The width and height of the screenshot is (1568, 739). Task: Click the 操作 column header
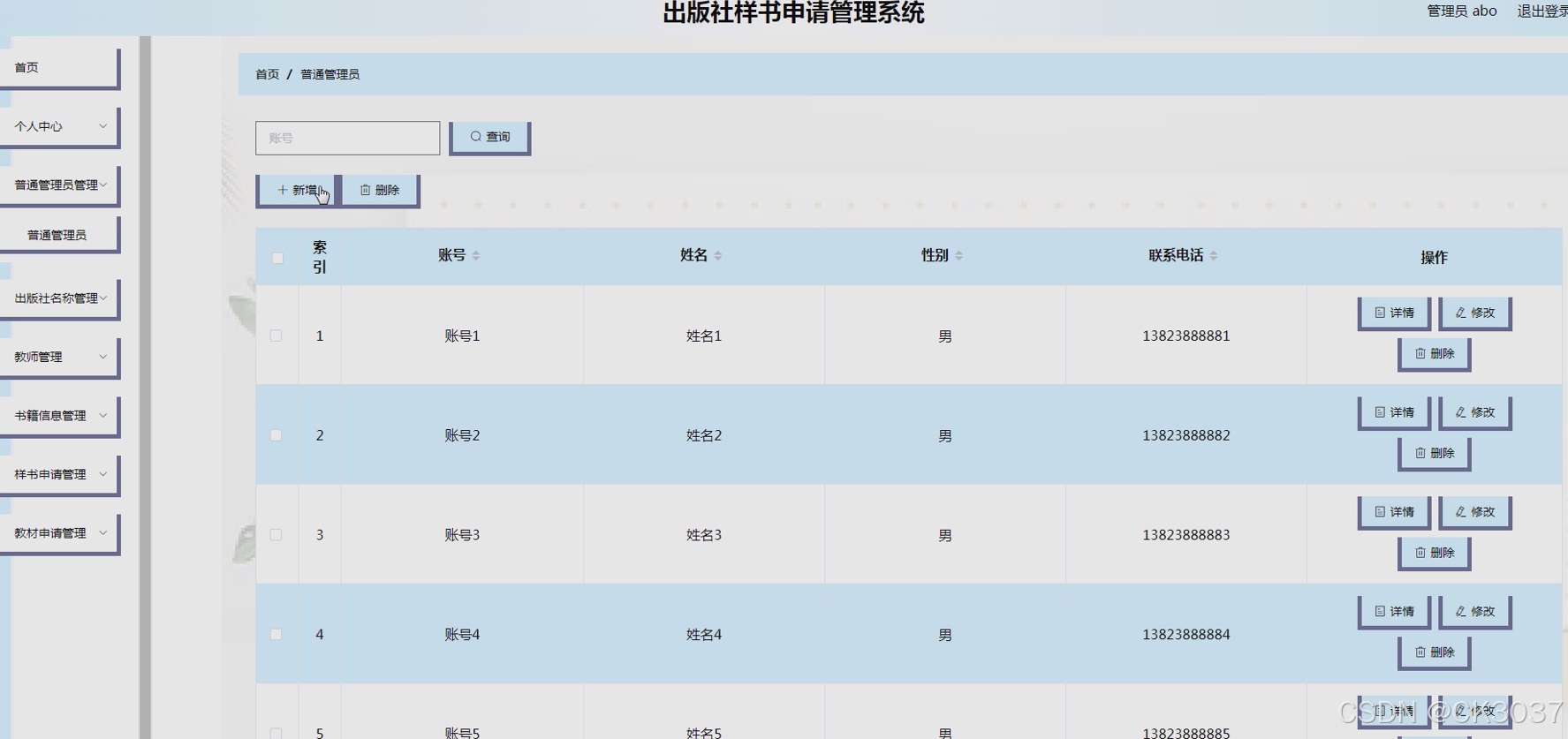coord(1434,257)
